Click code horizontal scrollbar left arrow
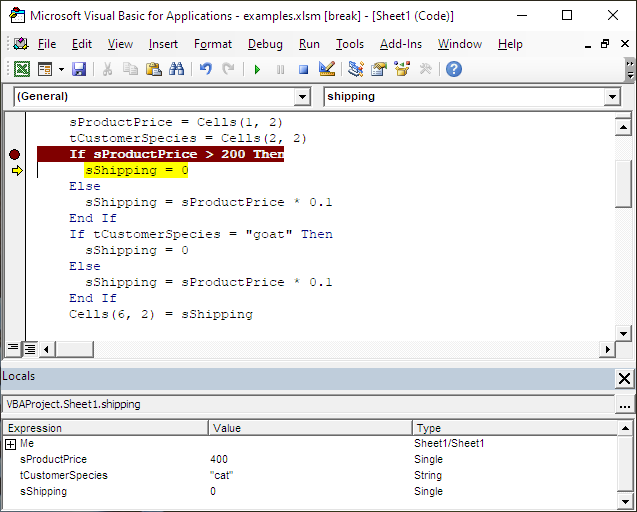 46,349
